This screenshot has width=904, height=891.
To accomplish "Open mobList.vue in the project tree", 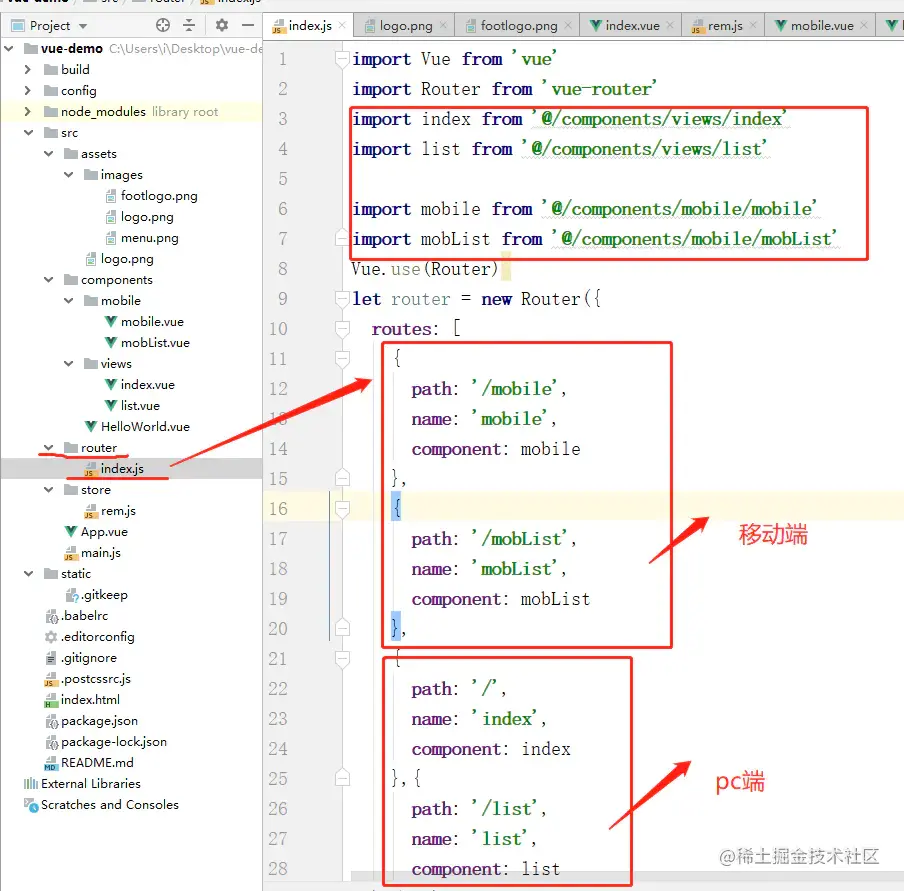I will click(x=147, y=343).
